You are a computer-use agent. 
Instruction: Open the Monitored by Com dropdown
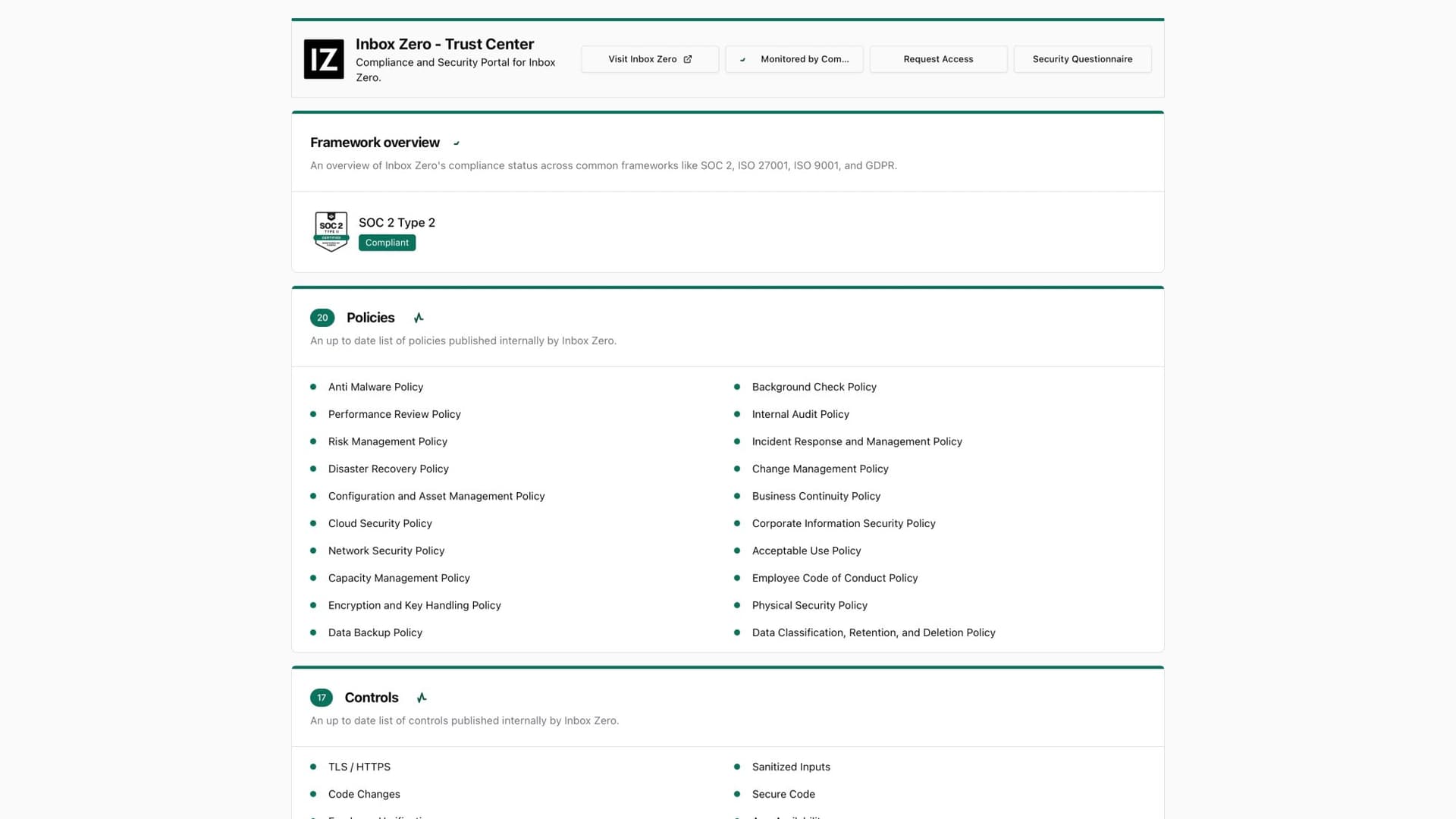(x=794, y=59)
